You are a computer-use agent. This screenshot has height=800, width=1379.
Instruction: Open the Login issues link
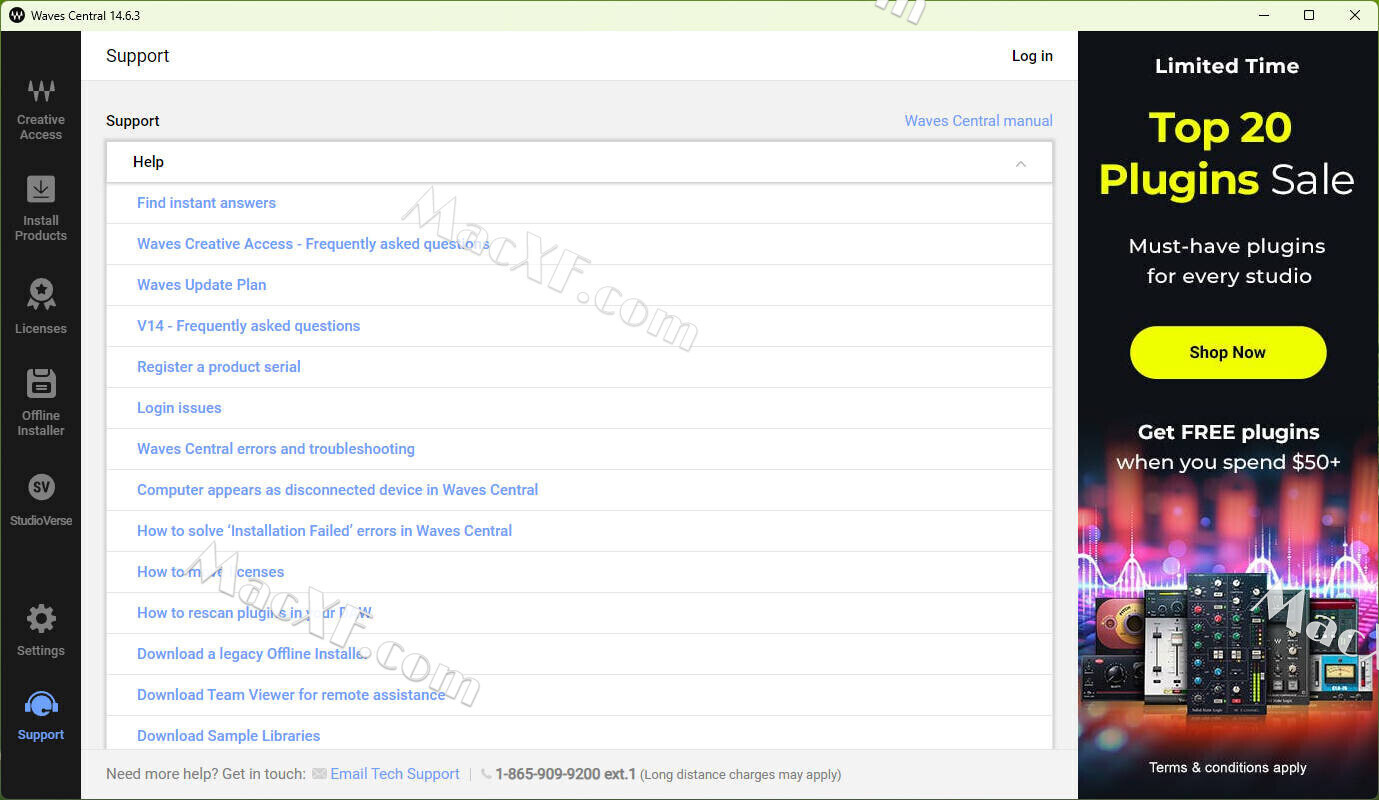click(179, 408)
